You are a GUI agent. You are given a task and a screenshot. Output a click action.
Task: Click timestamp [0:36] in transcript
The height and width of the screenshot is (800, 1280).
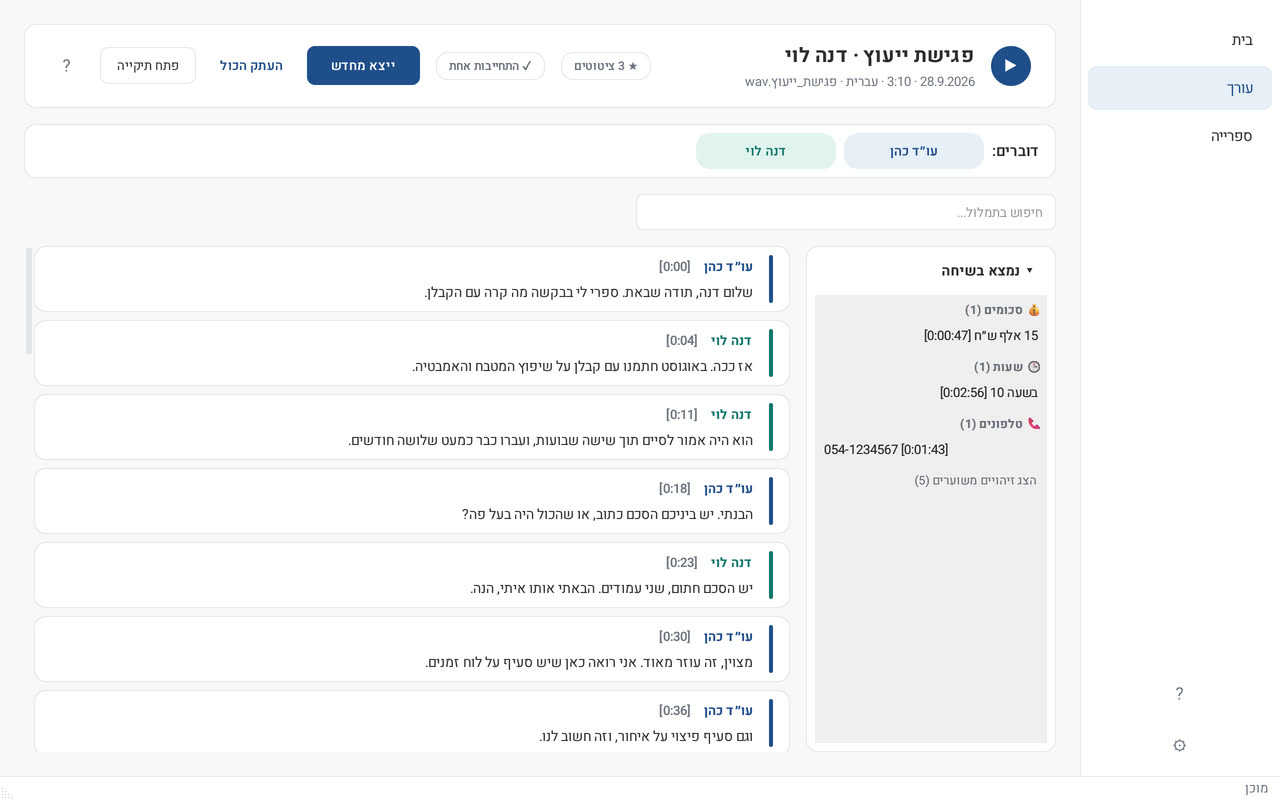point(674,711)
